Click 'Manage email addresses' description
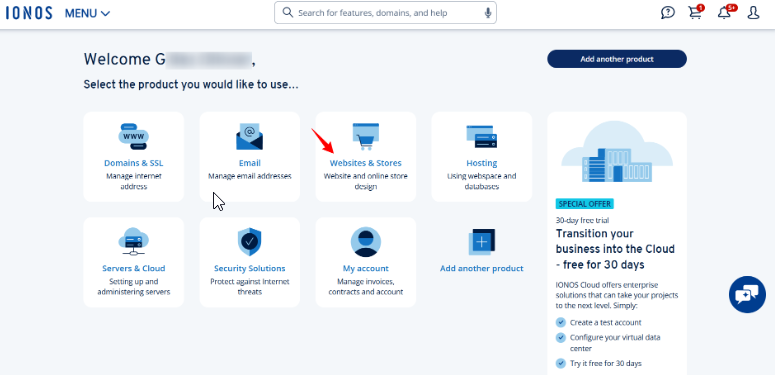Screen dimensions: 775x375 coord(250,176)
